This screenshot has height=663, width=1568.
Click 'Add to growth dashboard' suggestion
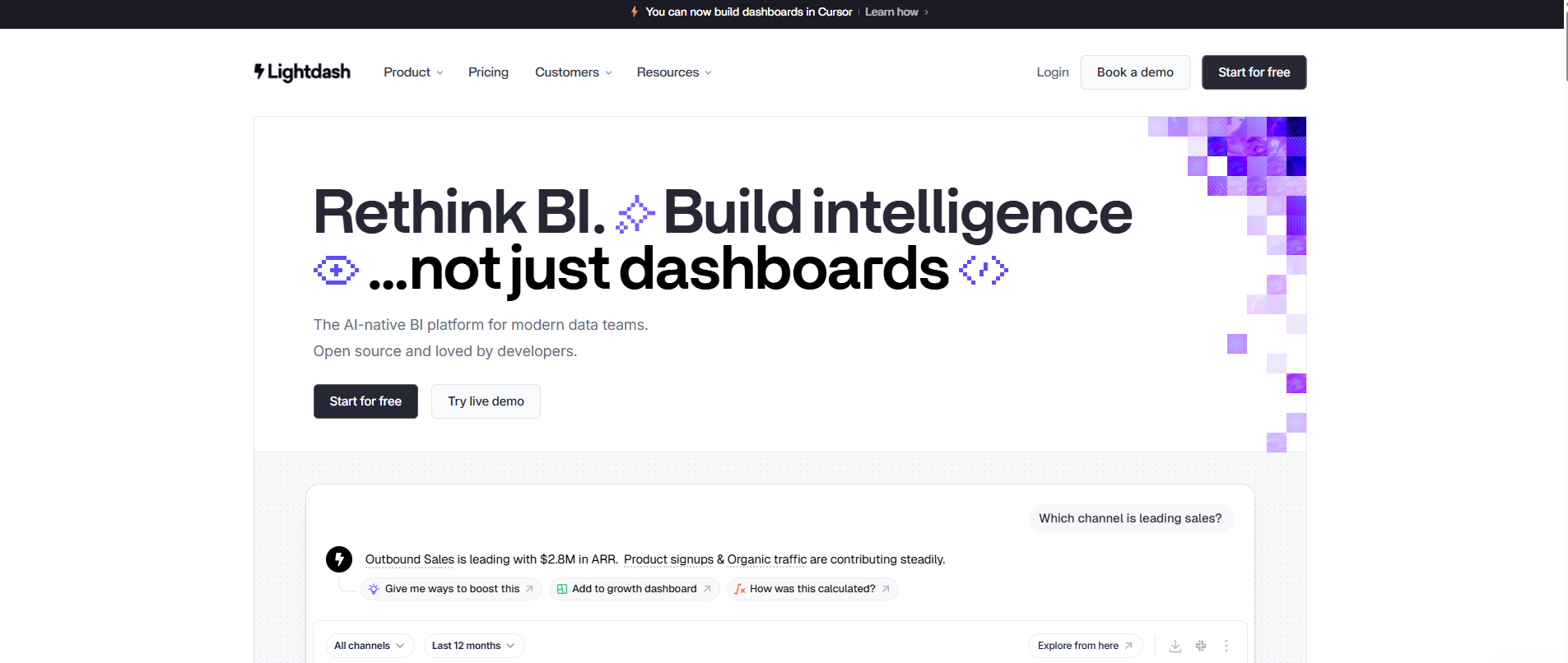(x=634, y=589)
